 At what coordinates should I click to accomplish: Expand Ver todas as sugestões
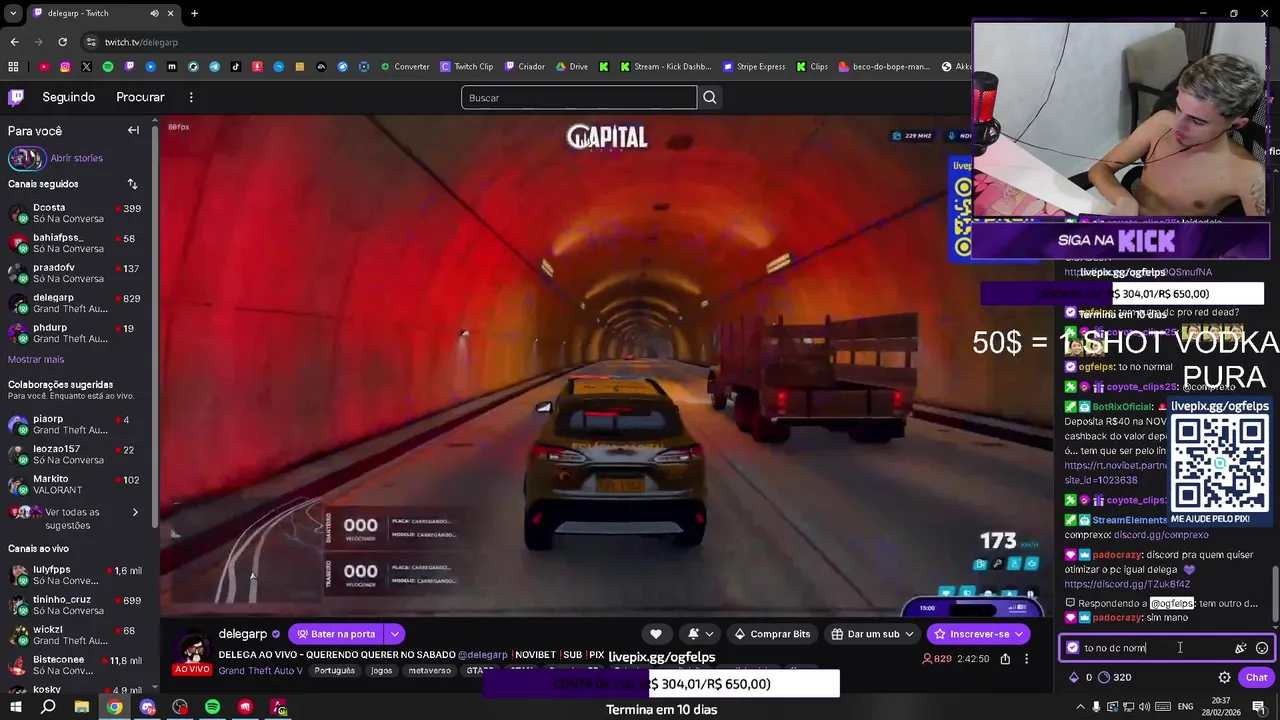tap(76, 518)
